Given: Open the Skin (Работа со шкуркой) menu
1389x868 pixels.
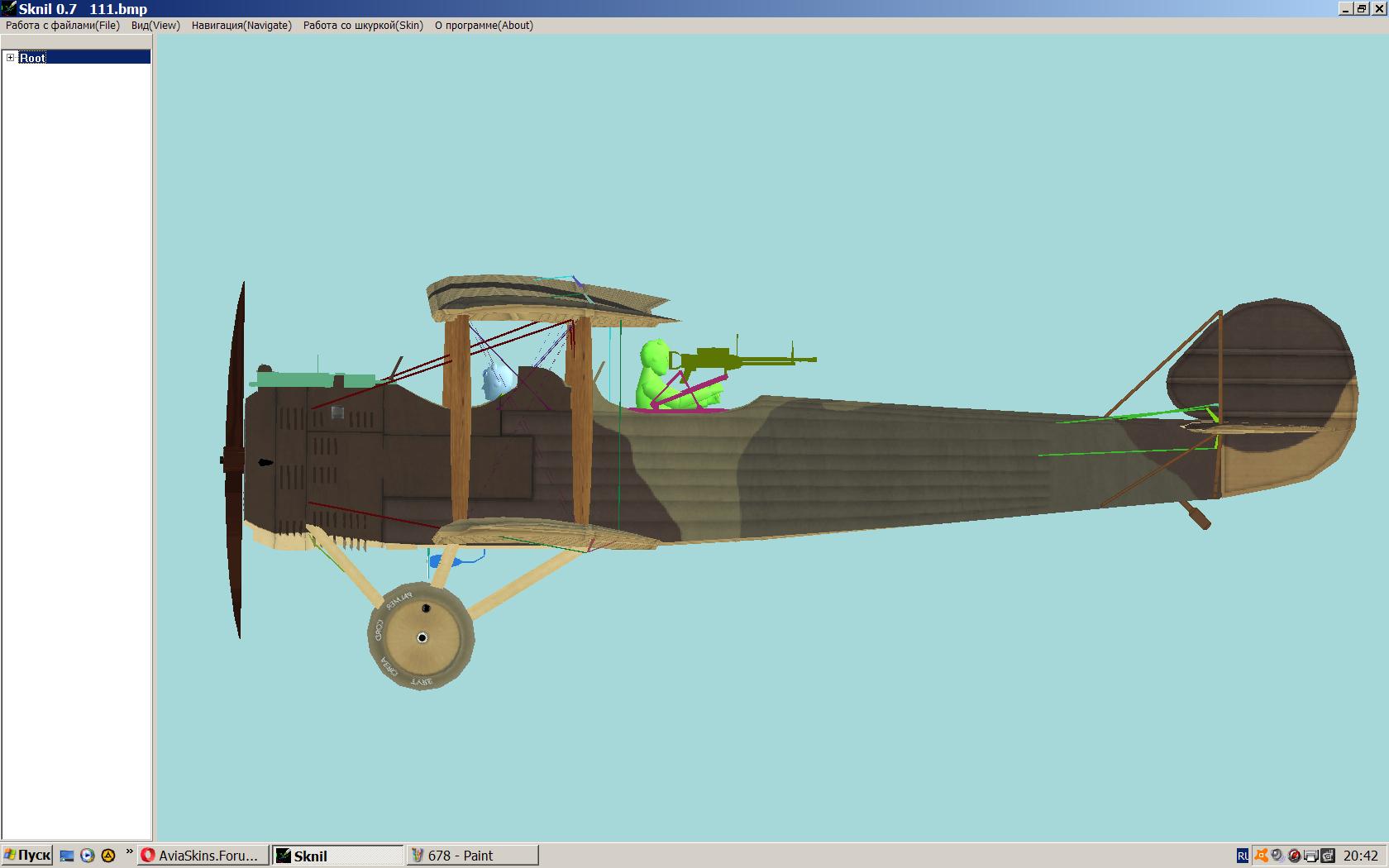Looking at the screenshot, I should pos(363,26).
